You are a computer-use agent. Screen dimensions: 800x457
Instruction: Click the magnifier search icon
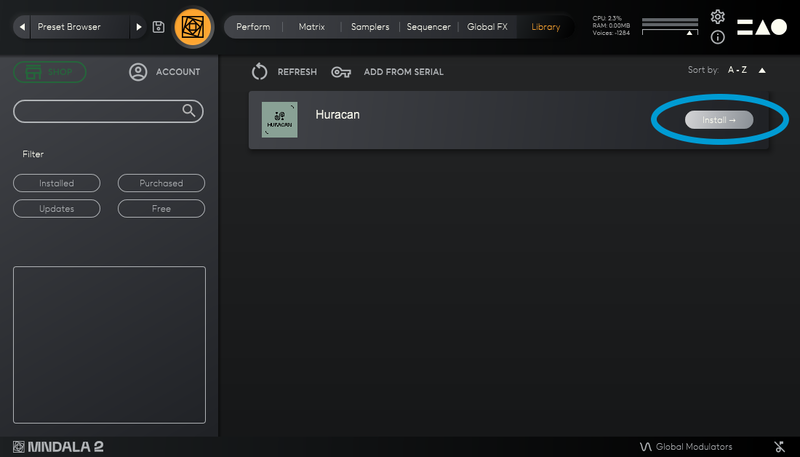(188, 110)
